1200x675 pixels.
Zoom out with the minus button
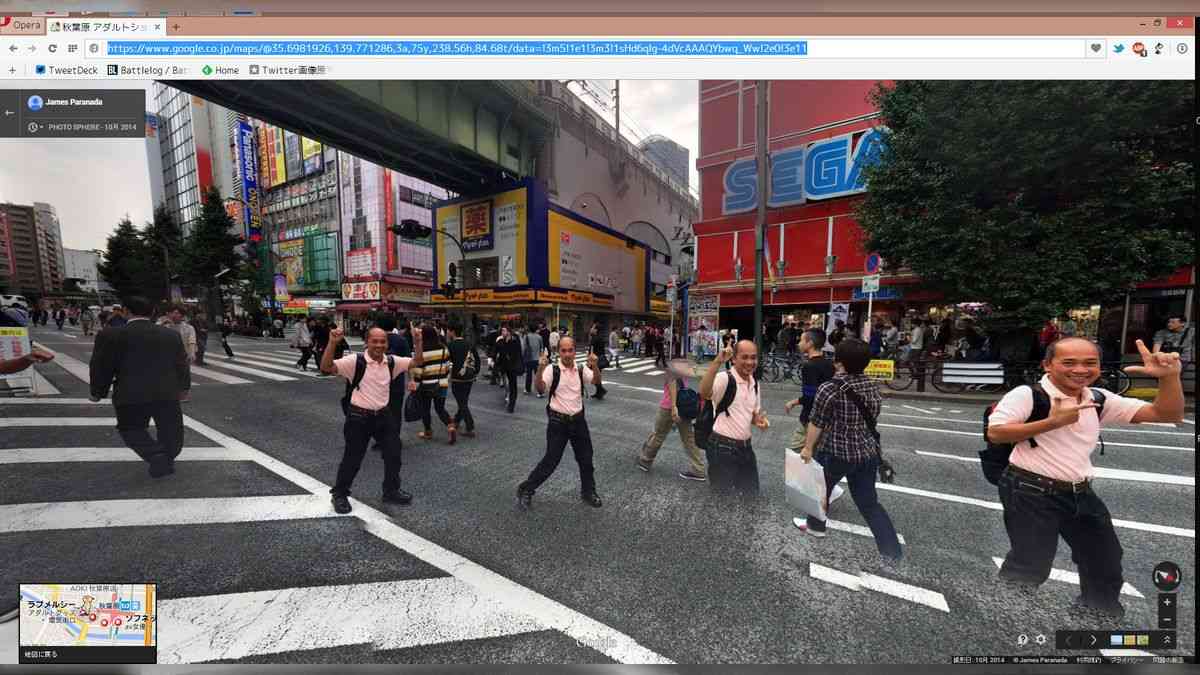(1166, 620)
